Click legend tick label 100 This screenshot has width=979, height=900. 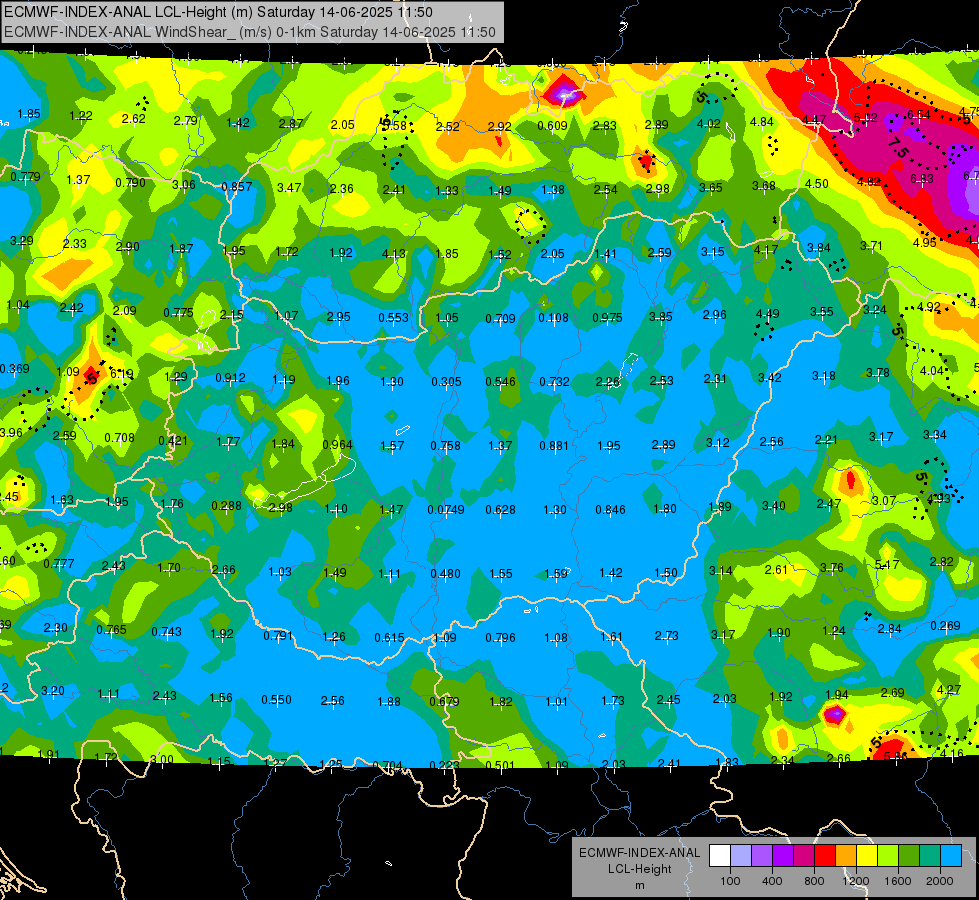(x=730, y=881)
